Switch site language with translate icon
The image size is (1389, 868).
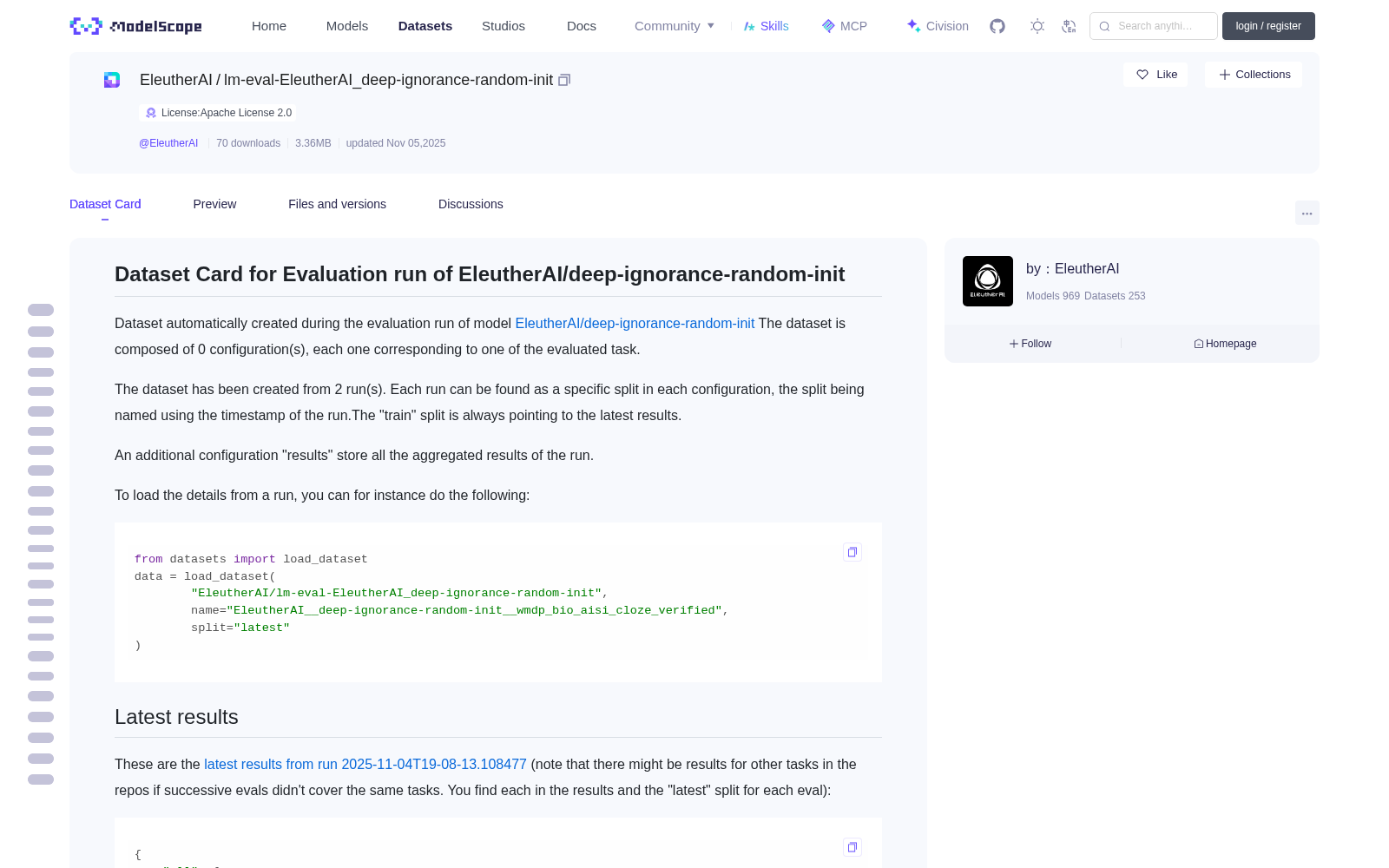coord(1069,26)
